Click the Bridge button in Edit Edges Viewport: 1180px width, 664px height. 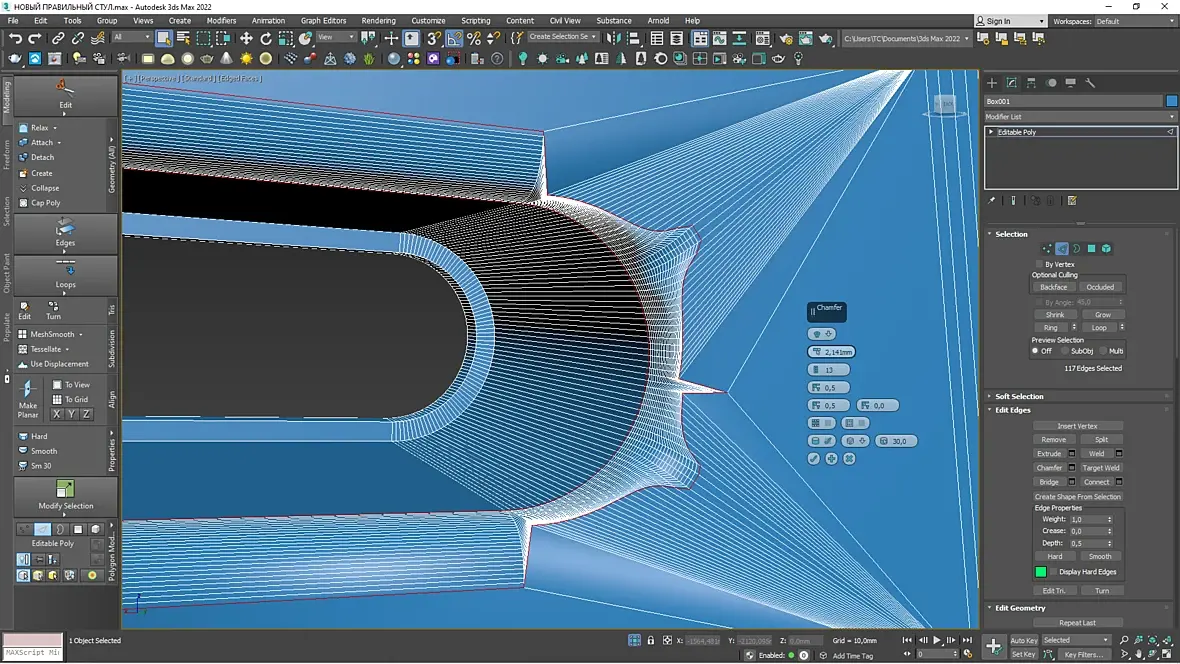tap(1048, 482)
